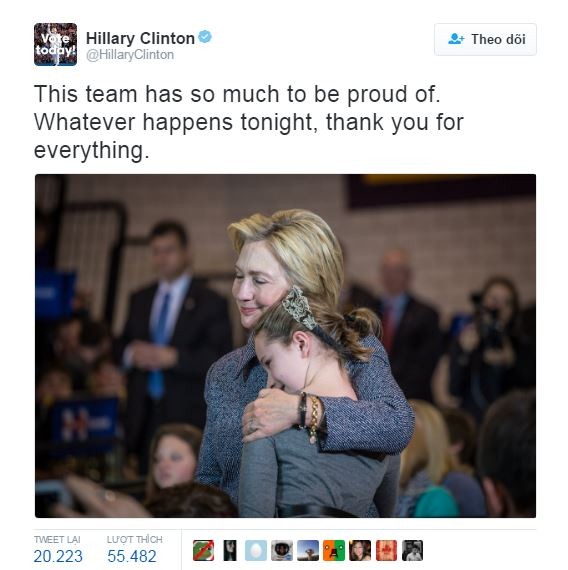Click the LƯỢT THÍCH label

(135, 539)
